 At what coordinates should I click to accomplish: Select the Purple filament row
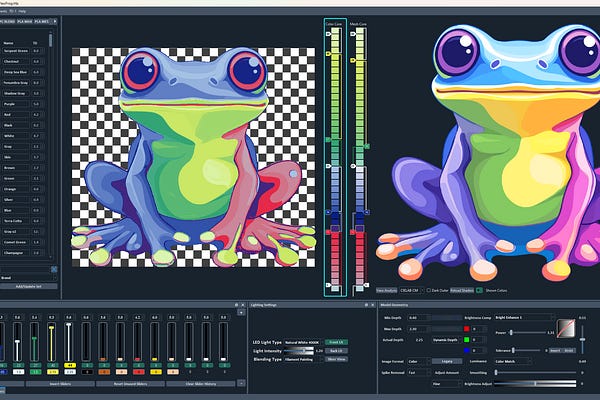[23, 104]
